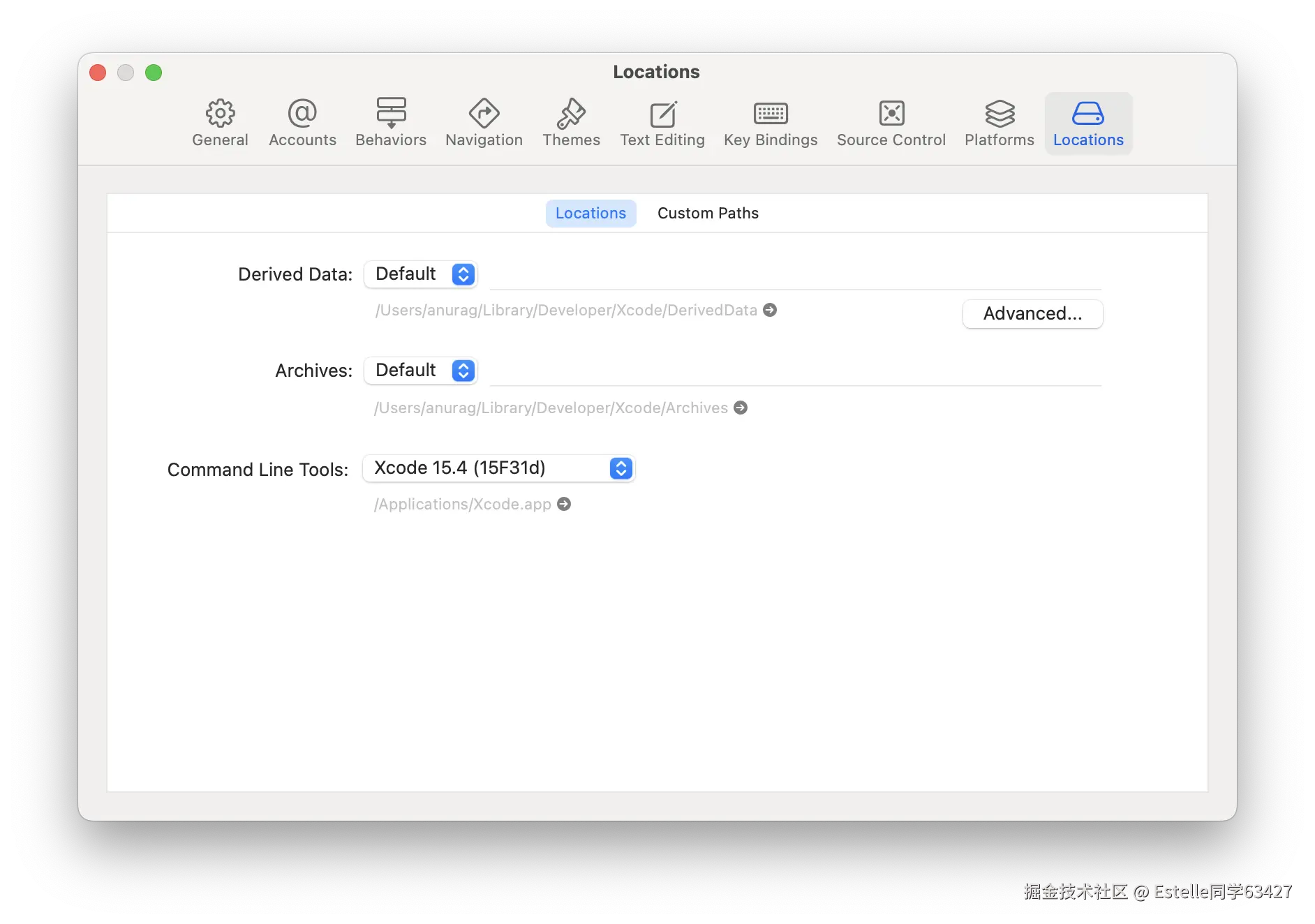Open the Behaviors settings pane

390,122
